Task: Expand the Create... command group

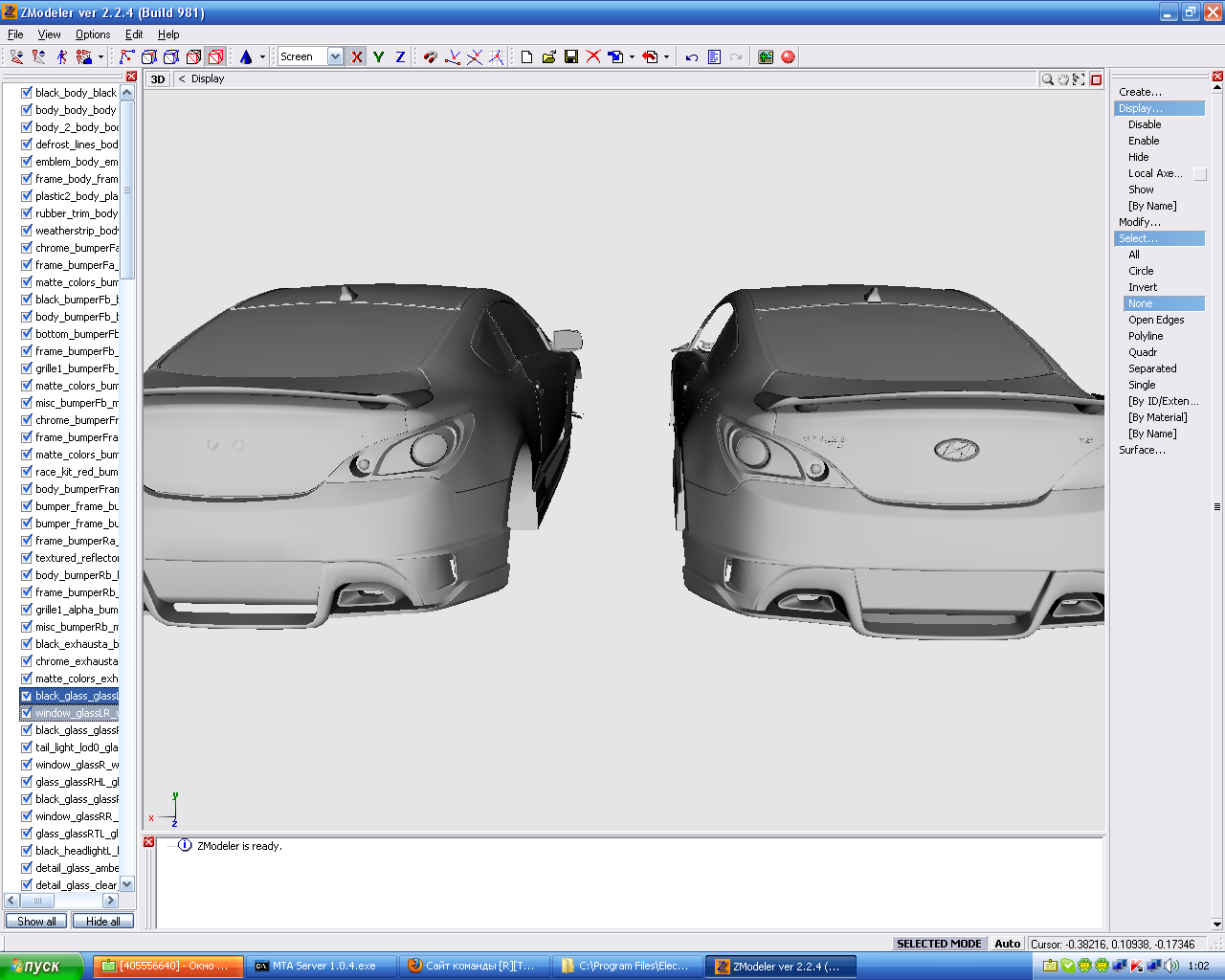Action: (x=1140, y=92)
